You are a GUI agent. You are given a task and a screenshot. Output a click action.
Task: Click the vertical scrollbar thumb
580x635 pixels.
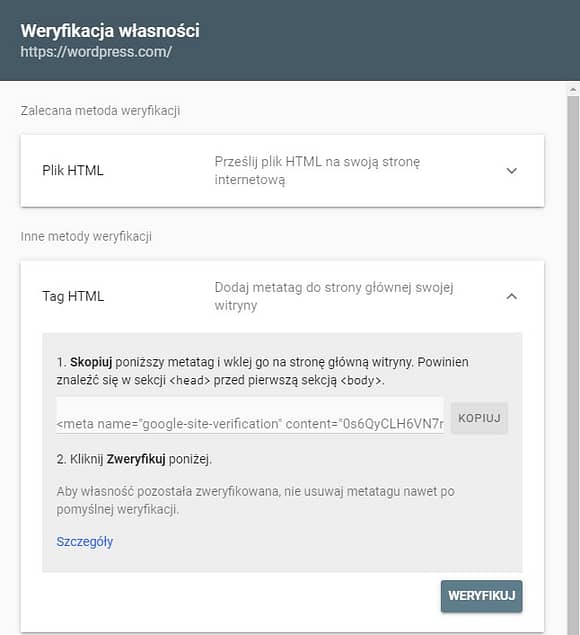(x=573, y=364)
